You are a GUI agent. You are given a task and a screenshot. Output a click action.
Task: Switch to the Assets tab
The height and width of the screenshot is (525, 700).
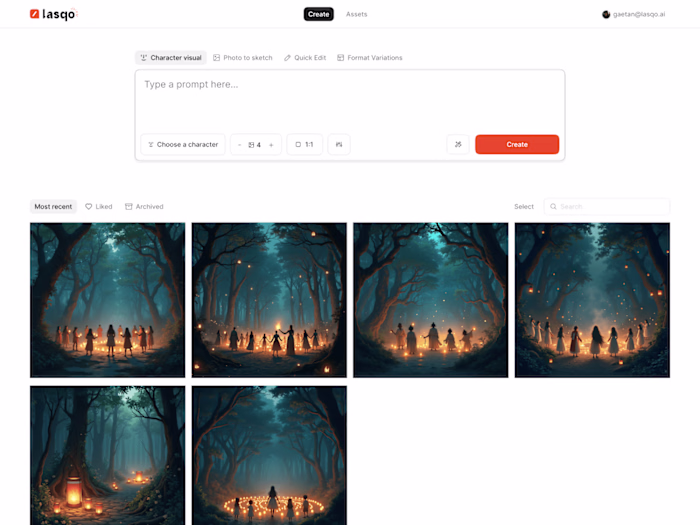(x=356, y=14)
